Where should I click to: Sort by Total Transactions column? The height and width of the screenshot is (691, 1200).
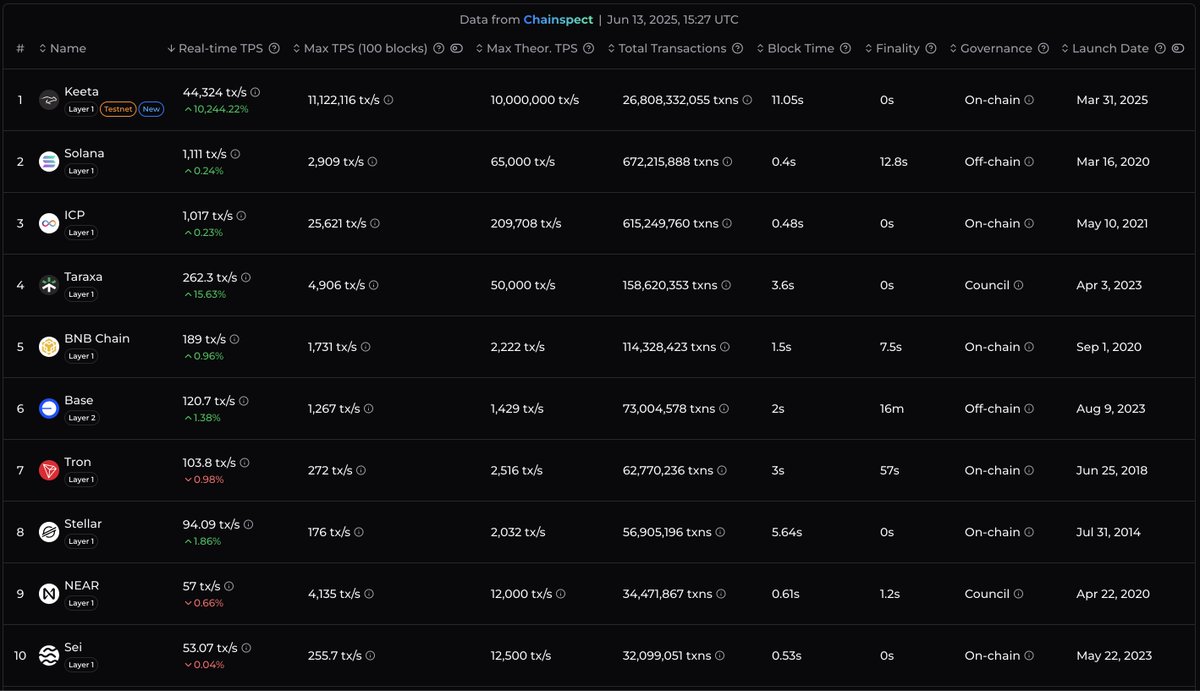(667, 48)
